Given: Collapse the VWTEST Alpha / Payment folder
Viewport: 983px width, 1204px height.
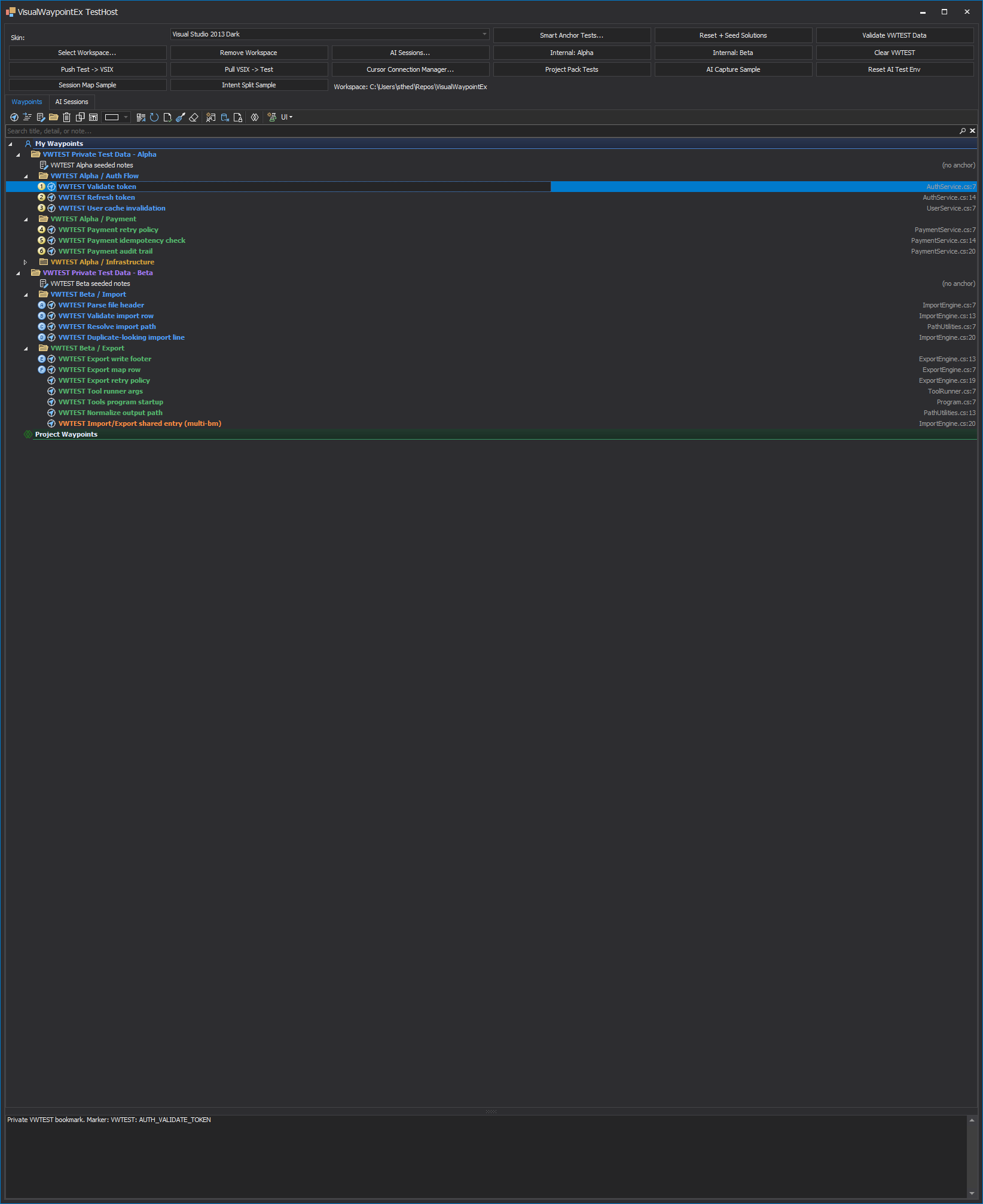Looking at the screenshot, I should pos(26,220).
